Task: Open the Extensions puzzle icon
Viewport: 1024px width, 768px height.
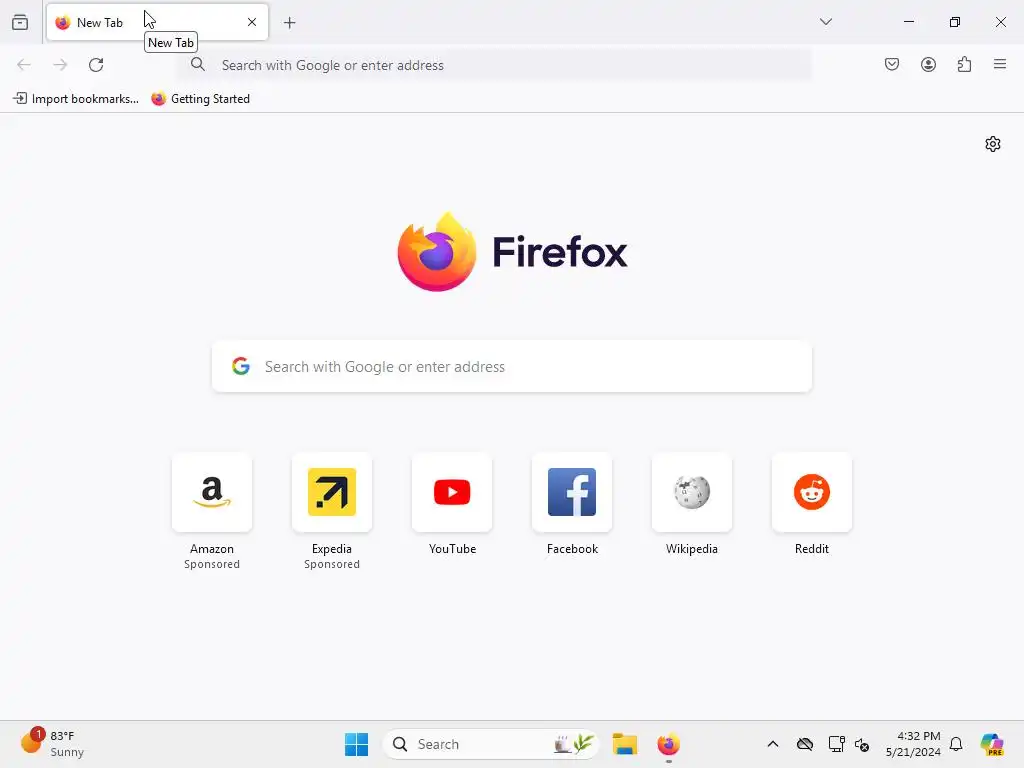Action: click(964, 64)
